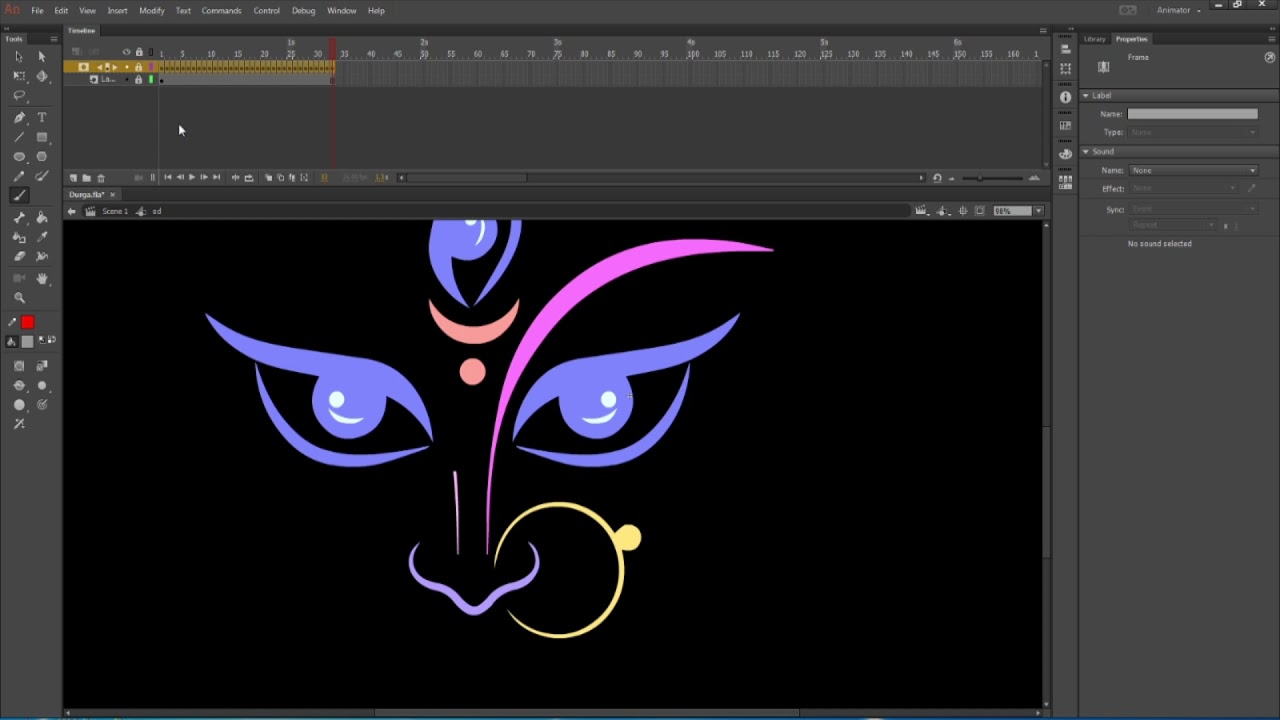
Task: Open the Commands menu
Action: point(221,10)
